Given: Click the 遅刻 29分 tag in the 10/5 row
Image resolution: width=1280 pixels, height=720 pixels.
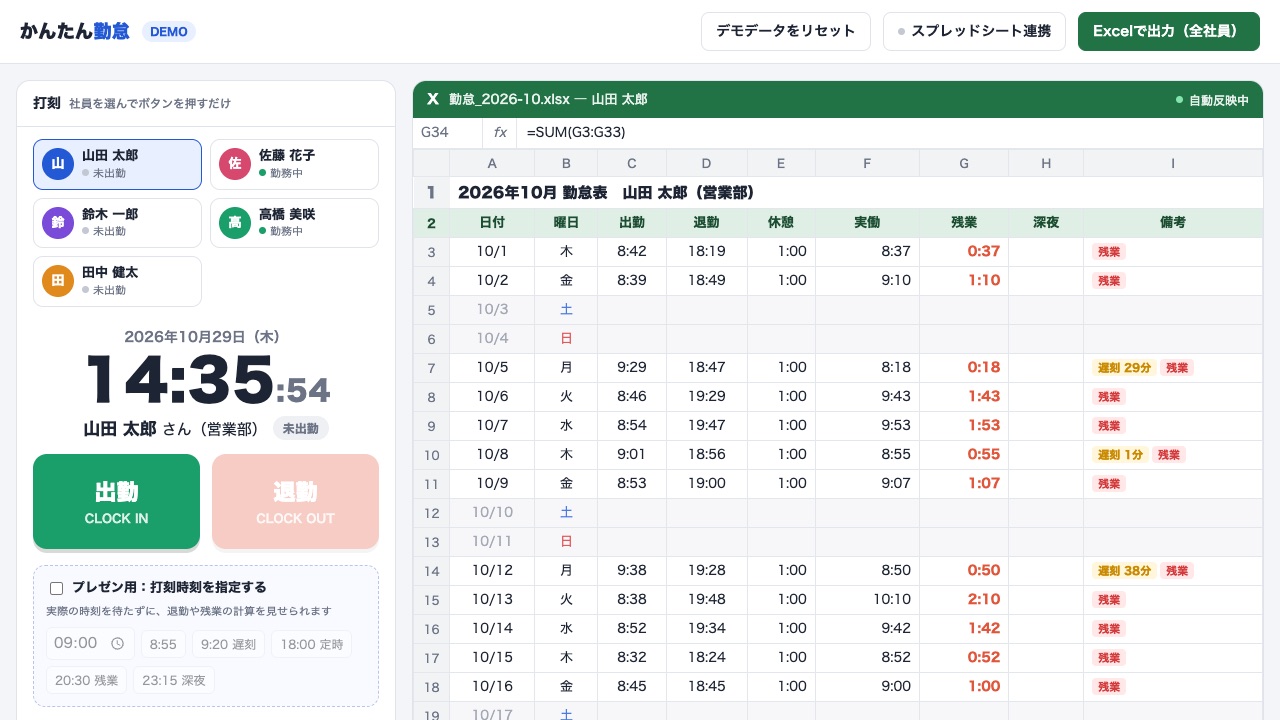Looking at the screenshot, I should pos(1124,368).
